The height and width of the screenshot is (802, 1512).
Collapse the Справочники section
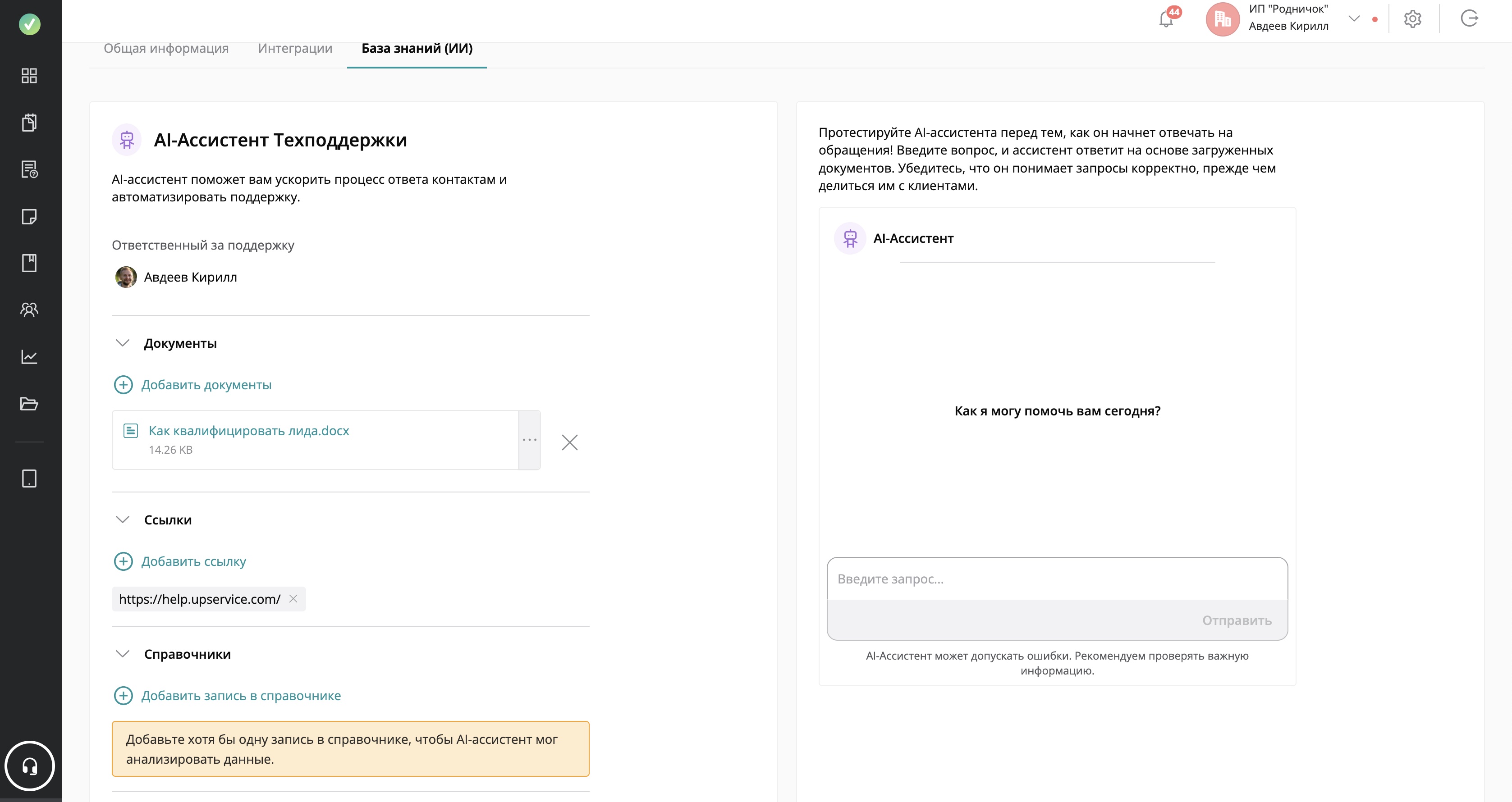coord(123,654)
